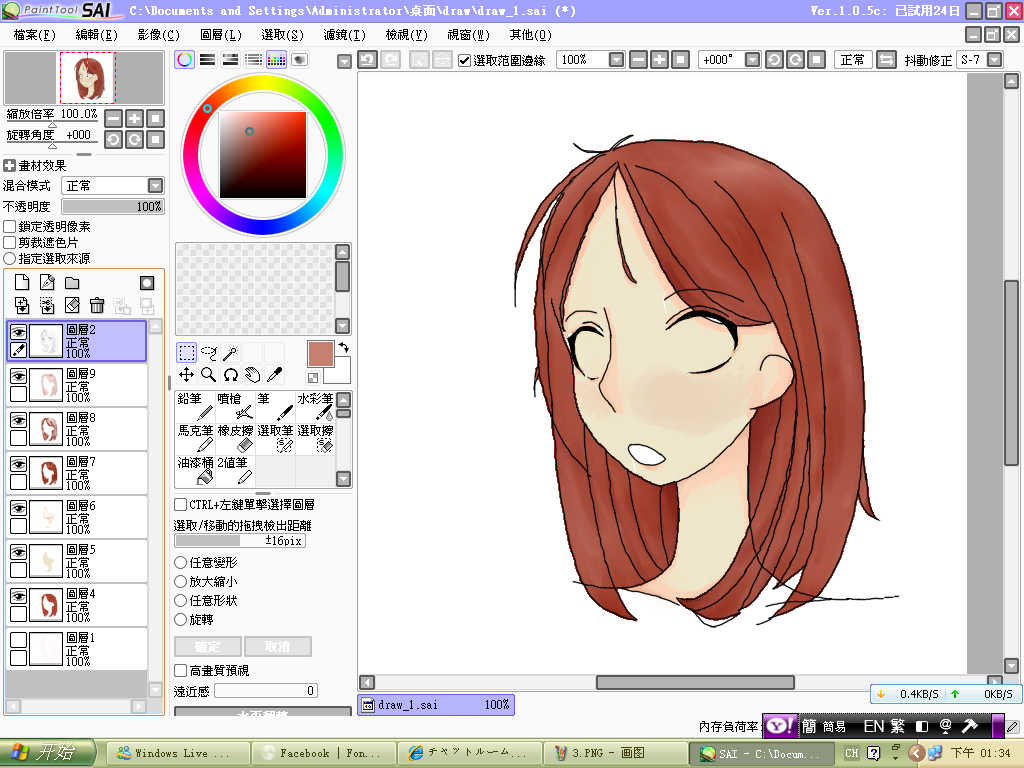Select layer 圖層8 in the layer list
This screenshot has width=1024, height=768.
[77, 429]
